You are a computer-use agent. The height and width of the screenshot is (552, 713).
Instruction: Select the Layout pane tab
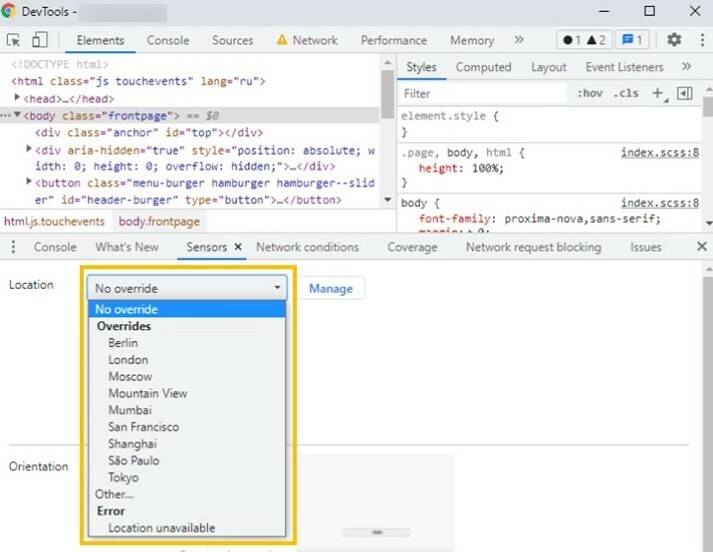(x=548, y=67)
